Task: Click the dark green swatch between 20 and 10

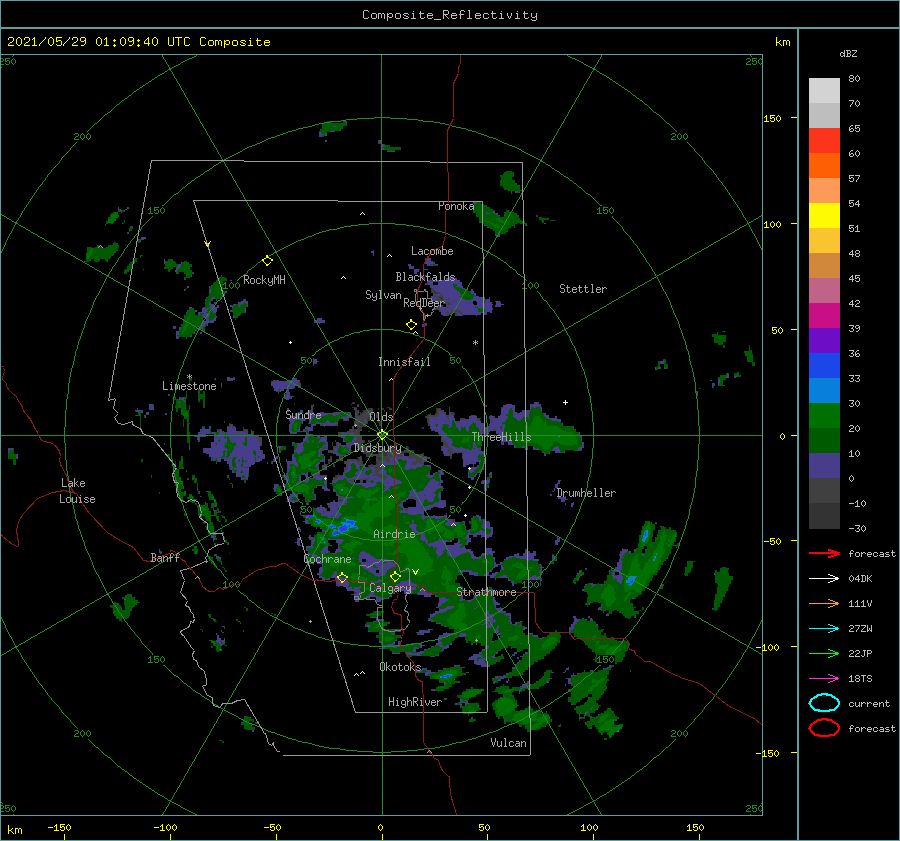Action: pyautogui.click(x=824, y=440)
